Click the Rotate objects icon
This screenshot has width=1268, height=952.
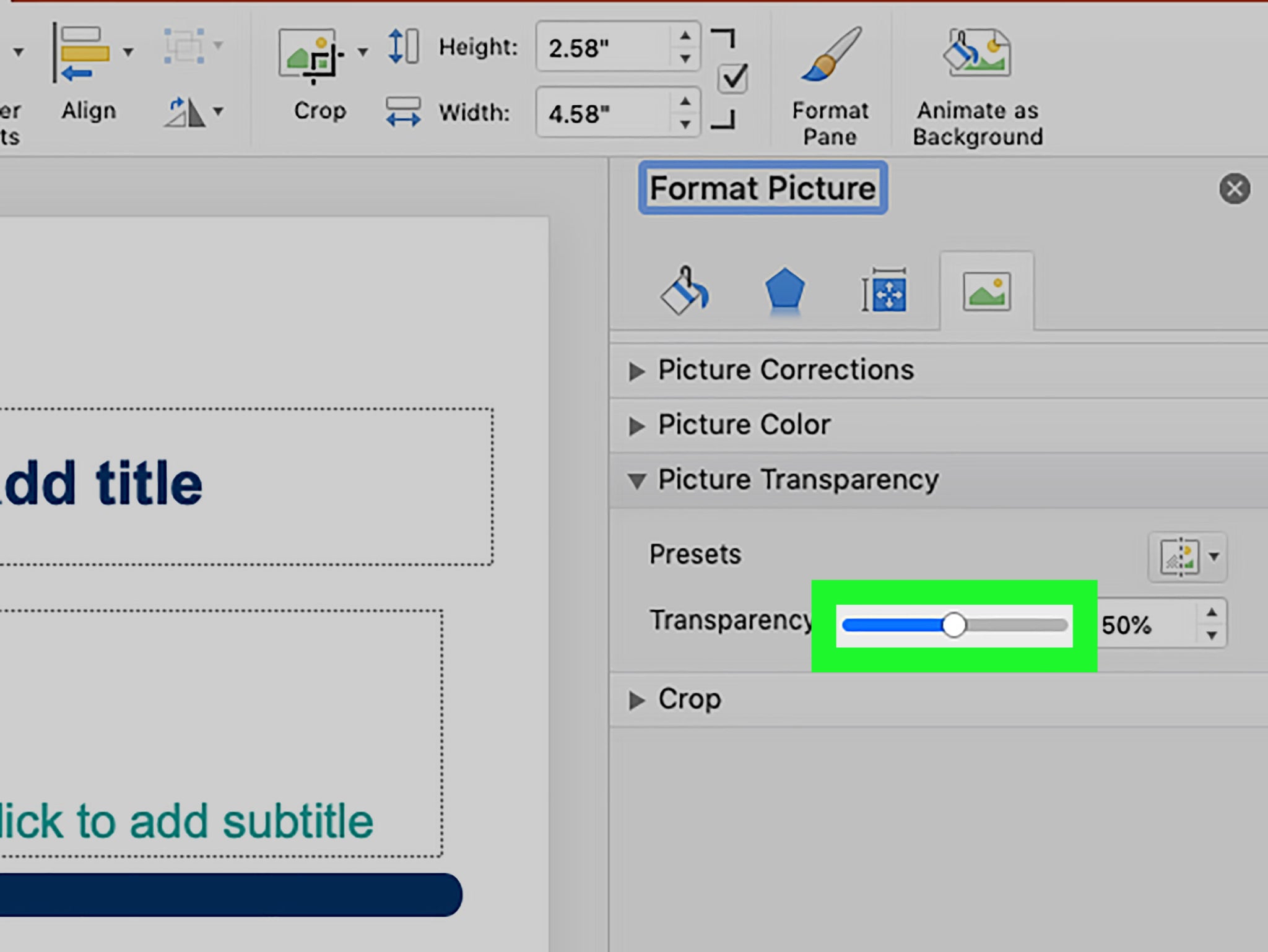185,112
